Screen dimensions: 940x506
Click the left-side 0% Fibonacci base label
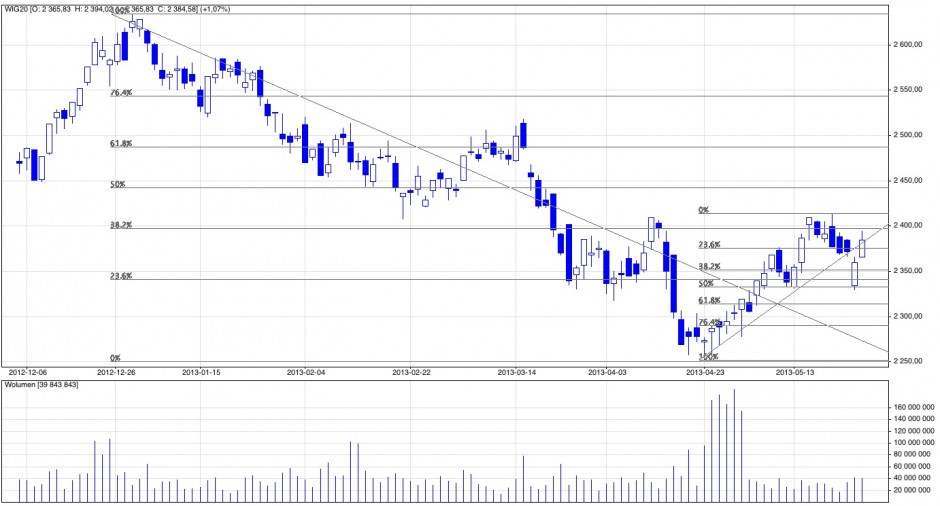tap(115, 357)
